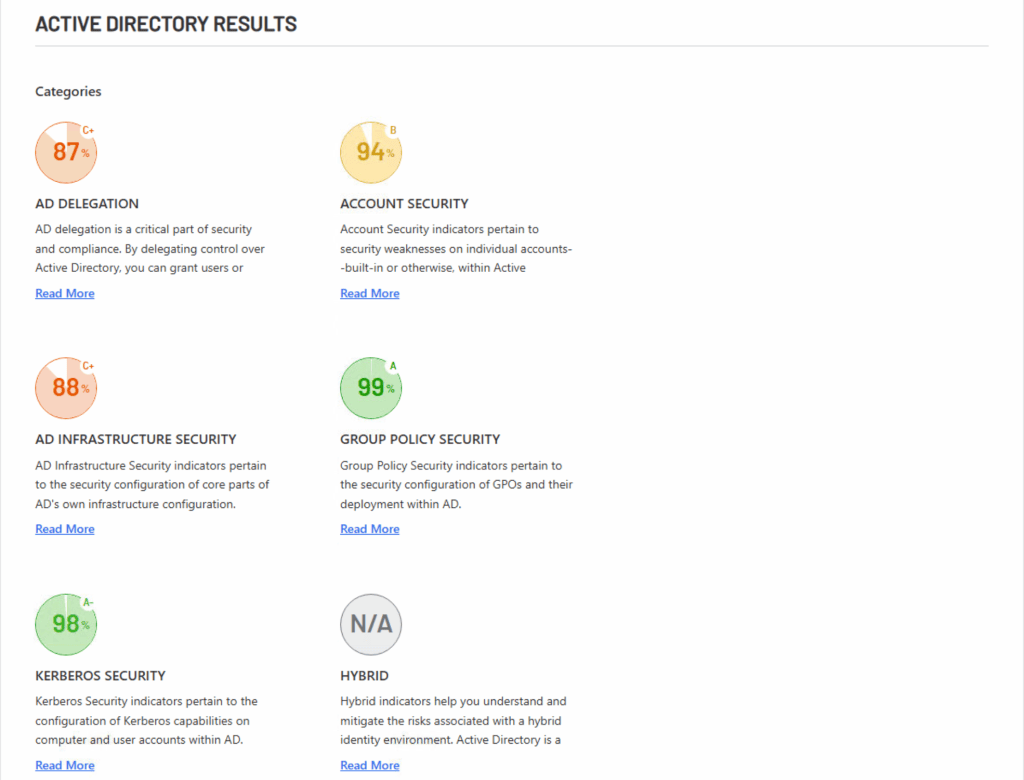Expand Read More under Kerberos Security
This screenshot has height=780, width=1024.
(65, 765)
